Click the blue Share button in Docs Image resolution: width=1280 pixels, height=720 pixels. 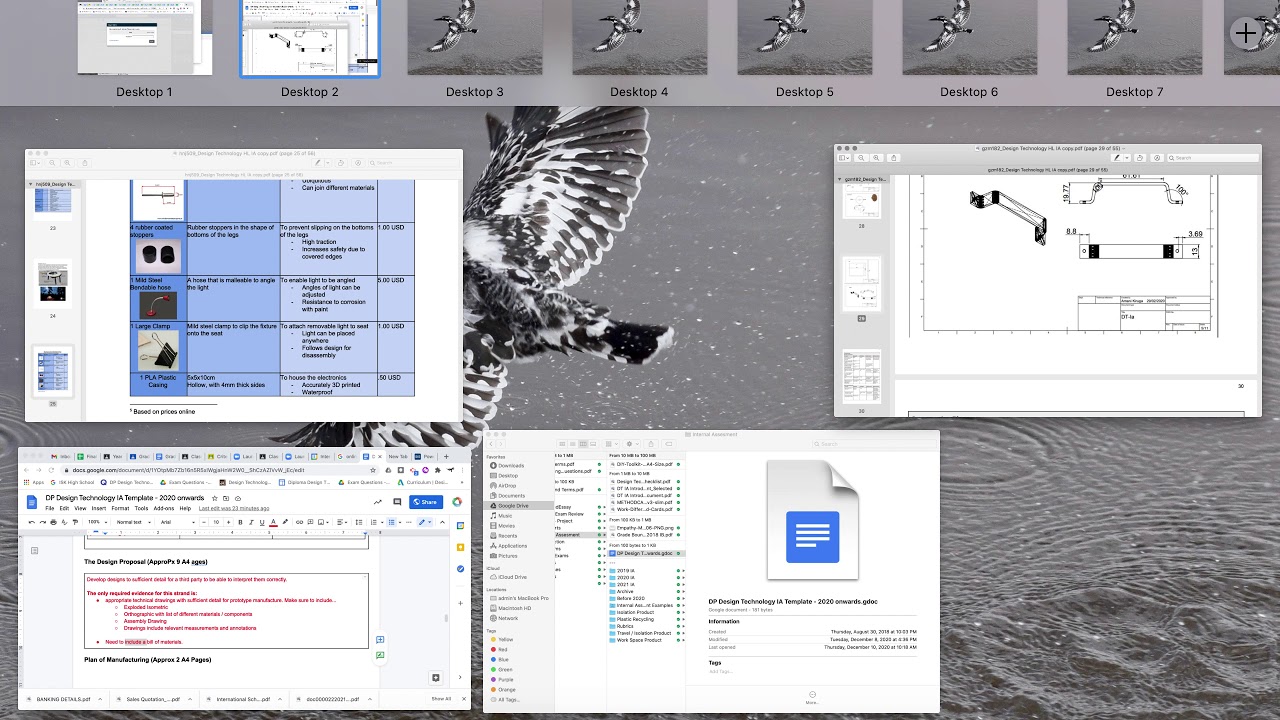(426, 502)
